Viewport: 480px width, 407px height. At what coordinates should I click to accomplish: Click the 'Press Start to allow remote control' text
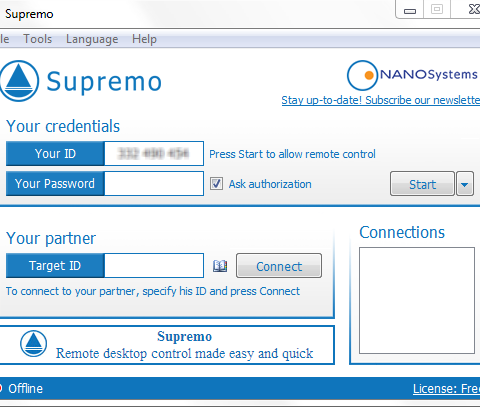point(292,154)
